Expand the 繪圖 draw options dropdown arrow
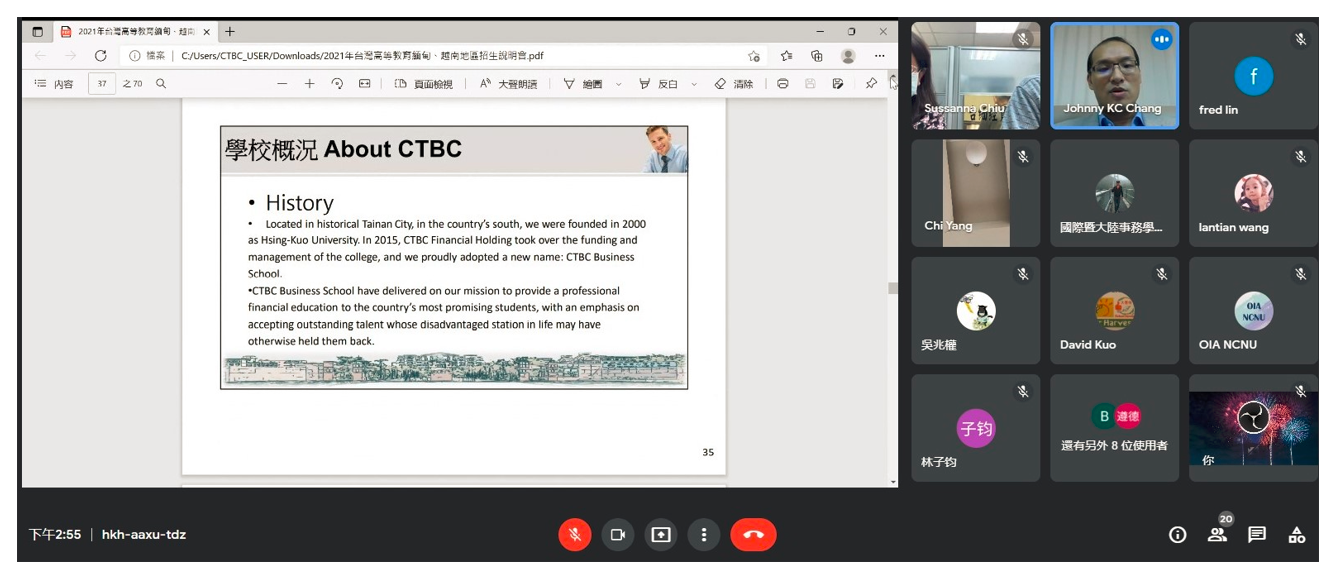 tap(619, 84)
